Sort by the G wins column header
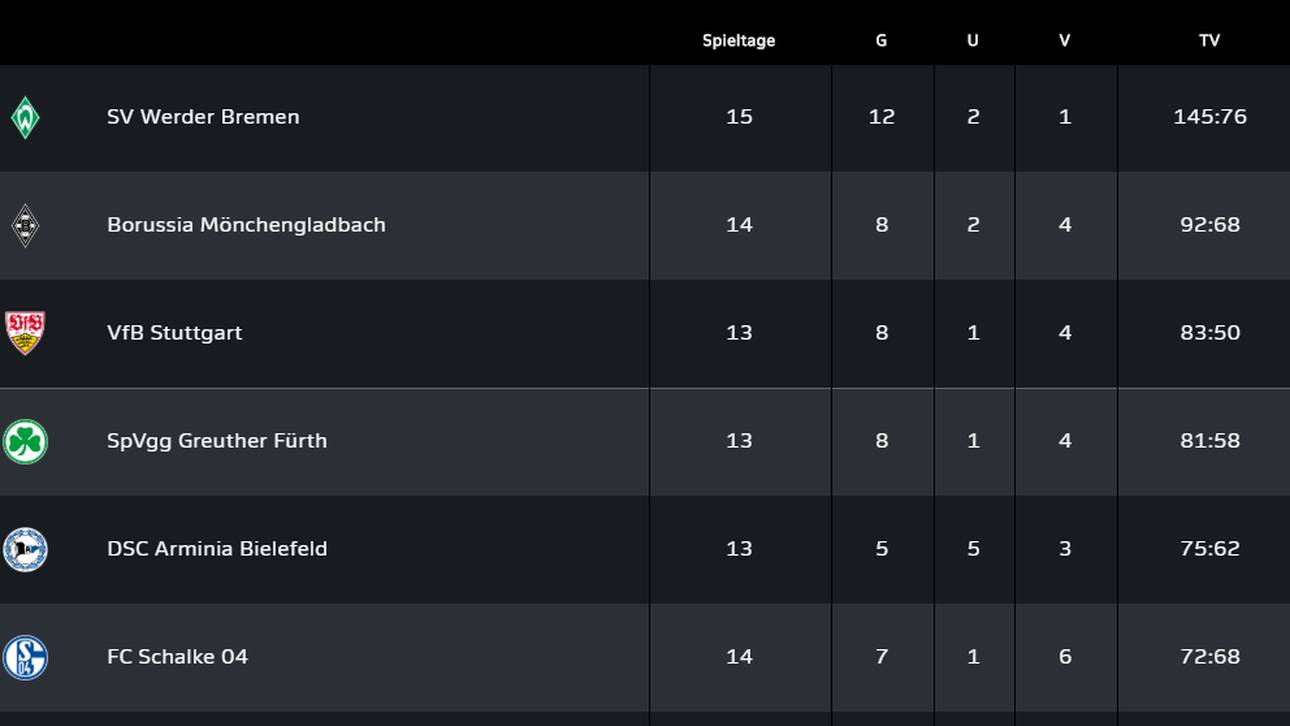Image resolution: width=1290 pixels, height=726 pixels. pos(881,41)
